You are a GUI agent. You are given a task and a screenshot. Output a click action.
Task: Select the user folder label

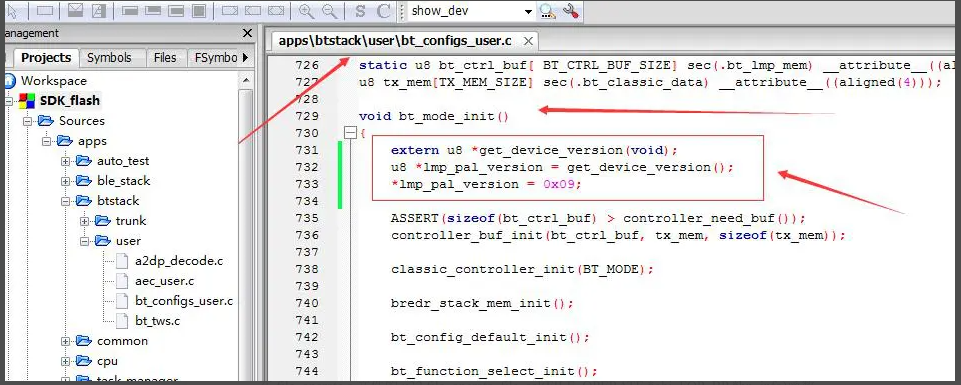pyautogui.click(x=128, y=241)
